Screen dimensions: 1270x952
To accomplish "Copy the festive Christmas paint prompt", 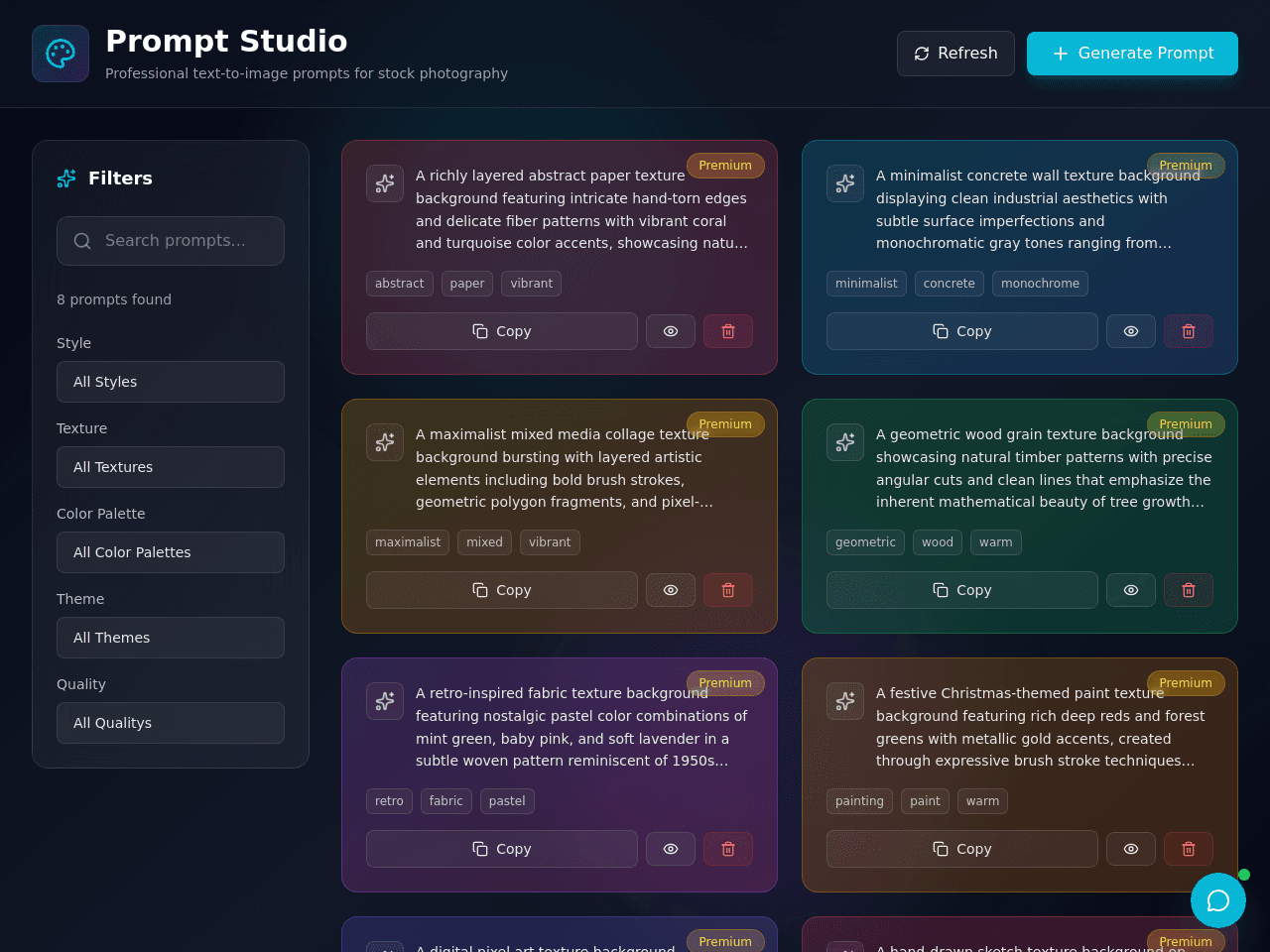I will click(962, 849).
